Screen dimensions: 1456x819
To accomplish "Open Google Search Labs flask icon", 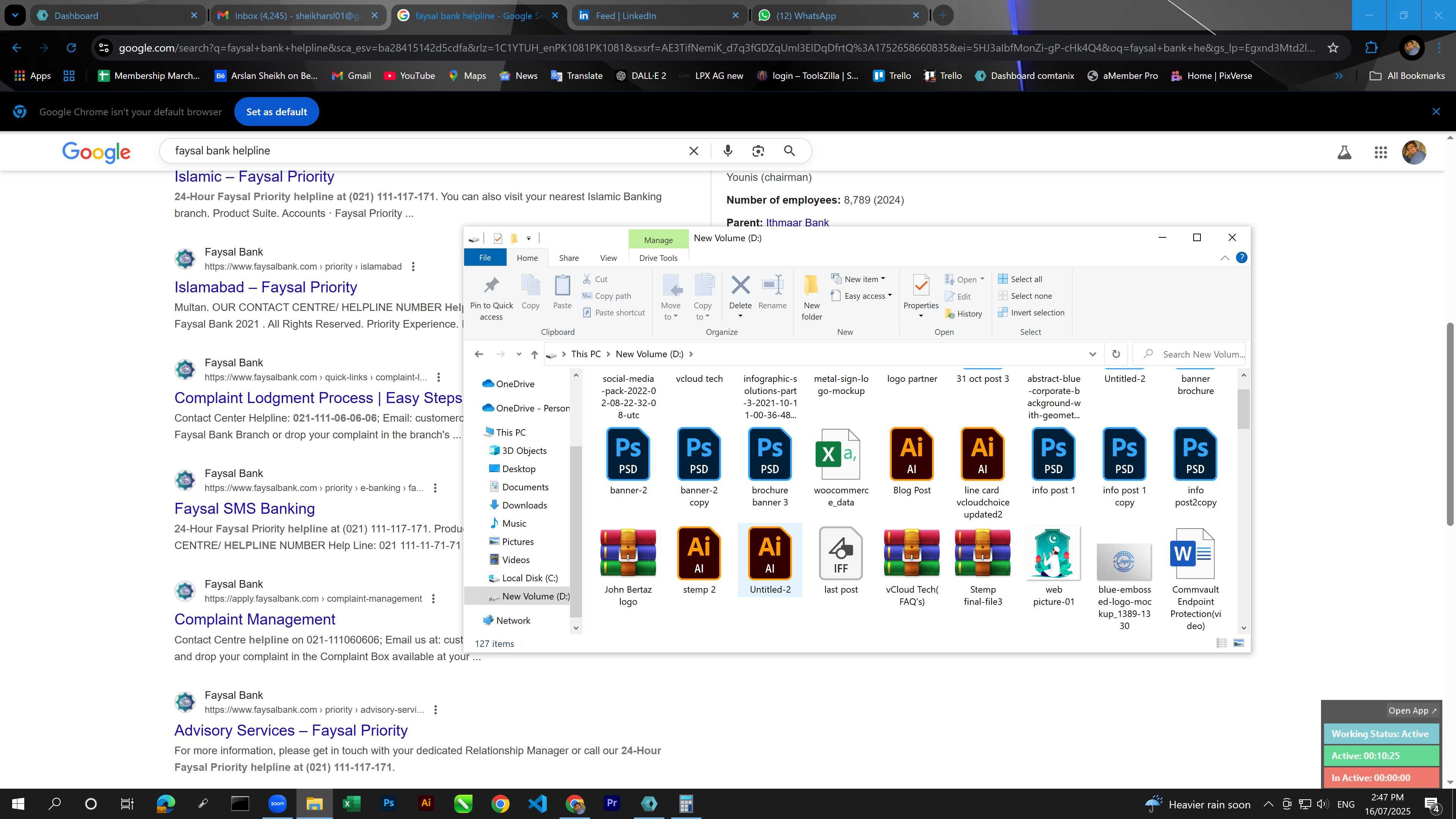I will coord(1344,152).
